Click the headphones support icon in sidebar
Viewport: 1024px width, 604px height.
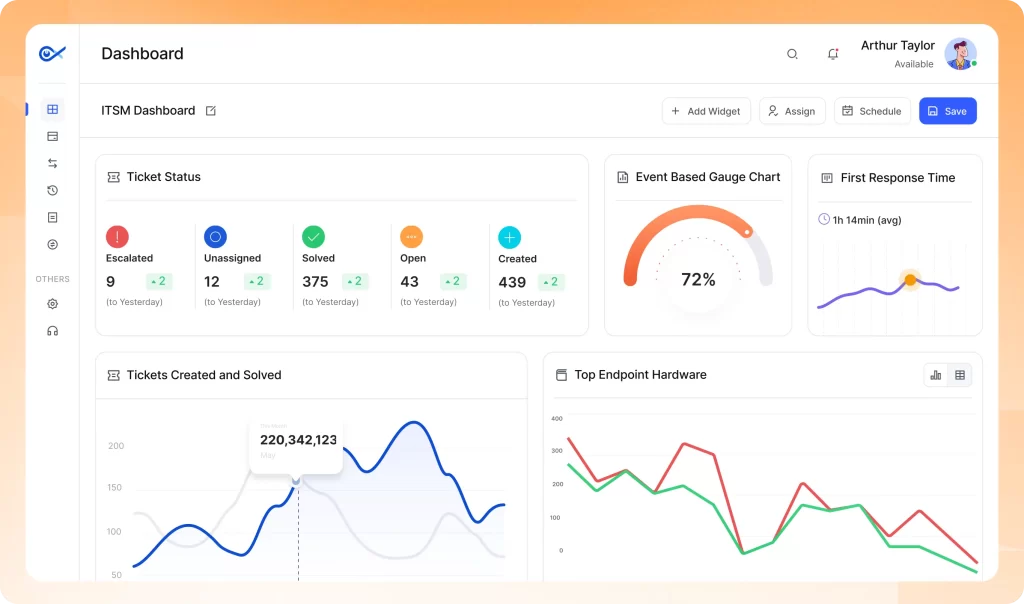coord(53,331)
